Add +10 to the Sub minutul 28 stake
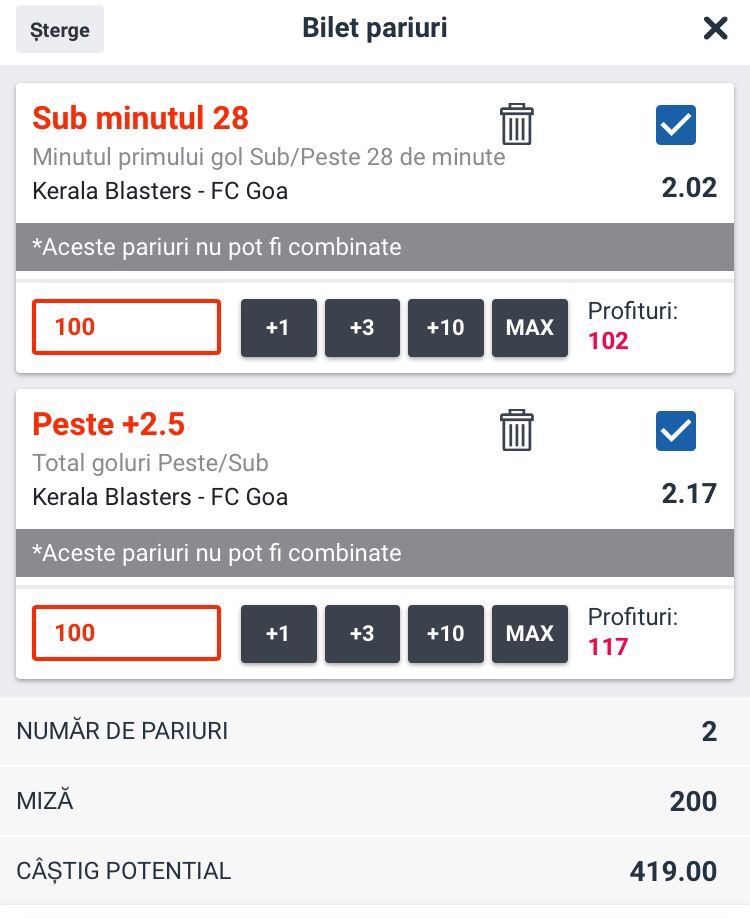750x919 pixels. click(x=445, y=328)
